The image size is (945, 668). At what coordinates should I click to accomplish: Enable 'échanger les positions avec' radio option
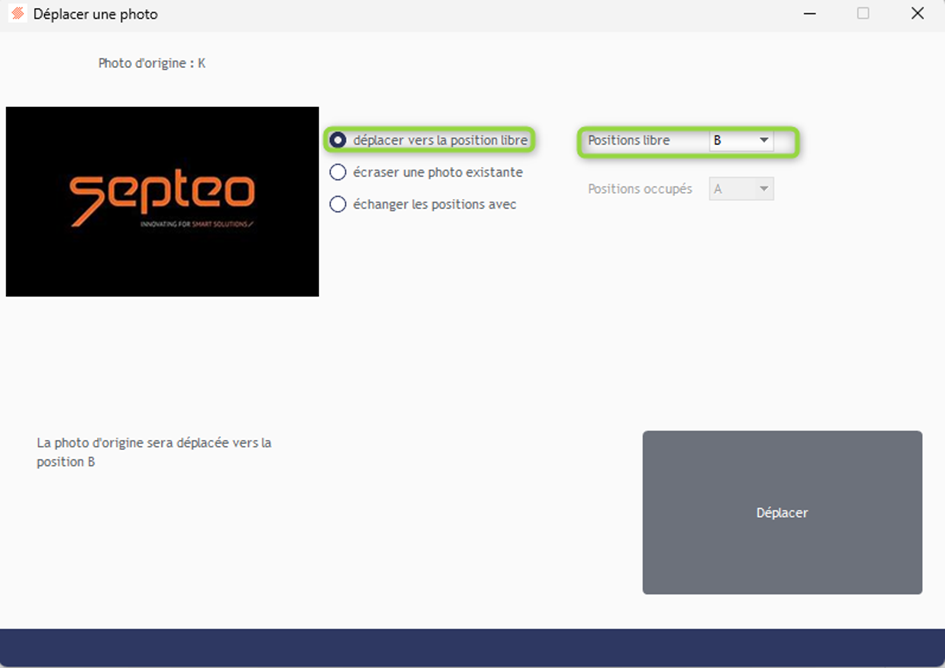(x=338, y=204)
